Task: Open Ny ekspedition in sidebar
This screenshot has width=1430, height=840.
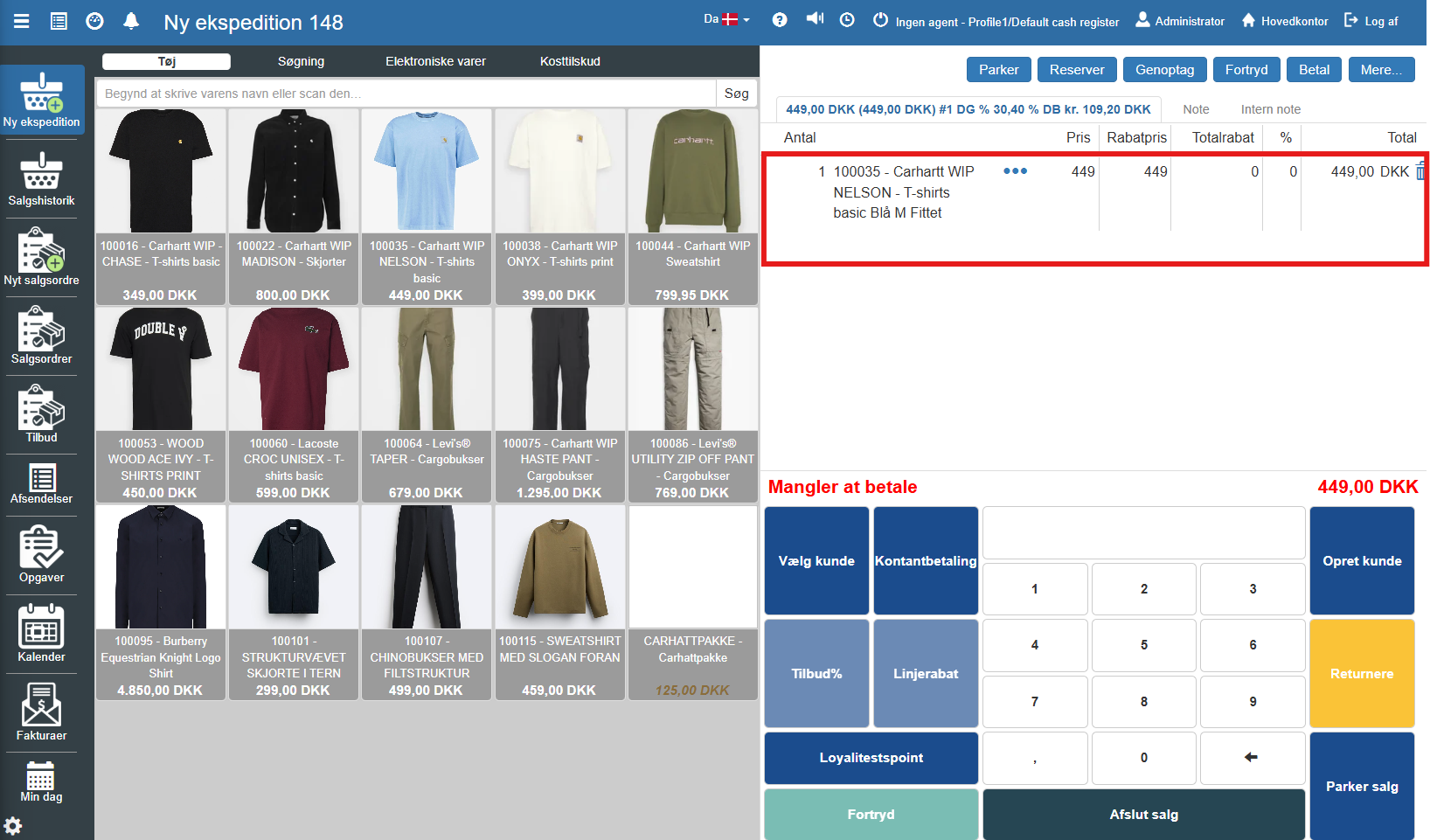Action: pos(42,99)
